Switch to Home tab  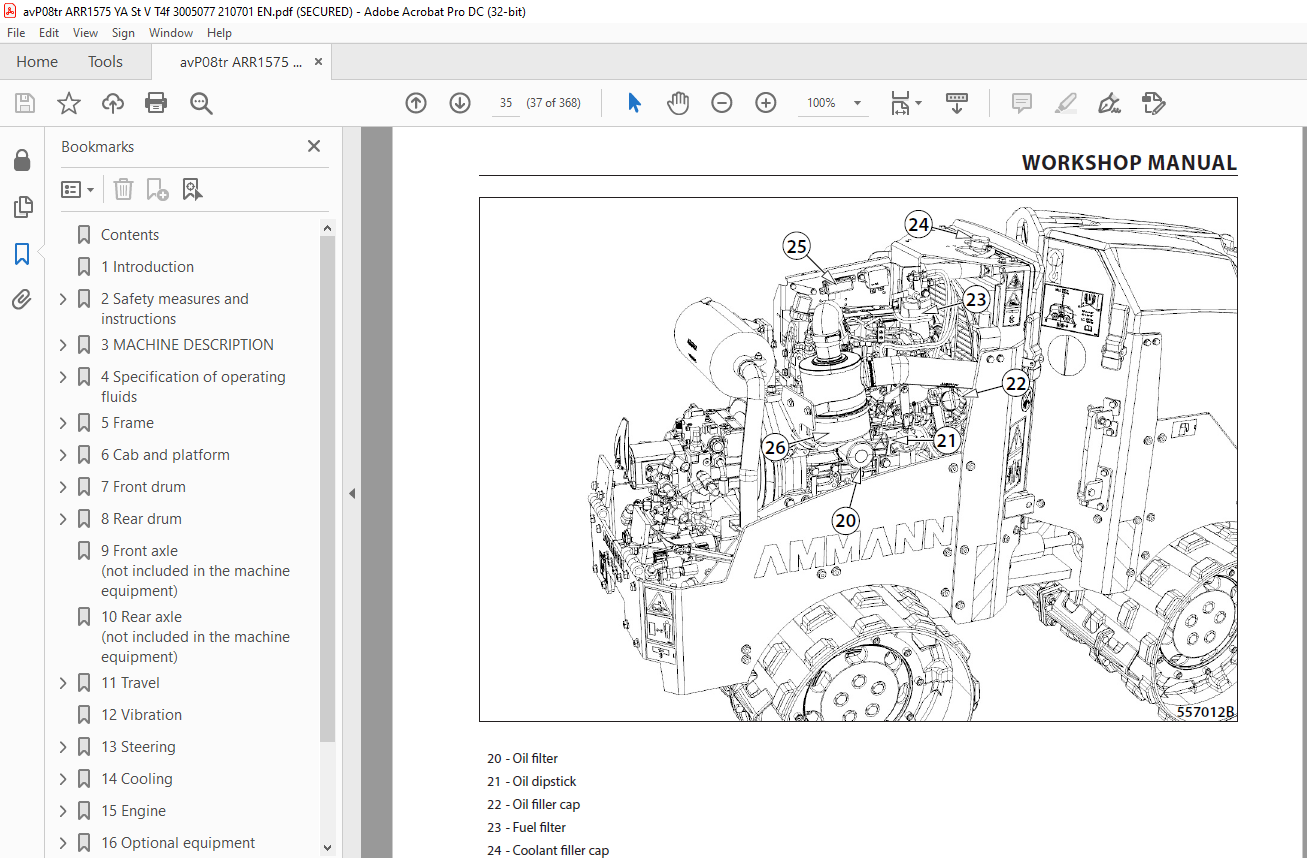pos(37,62)
